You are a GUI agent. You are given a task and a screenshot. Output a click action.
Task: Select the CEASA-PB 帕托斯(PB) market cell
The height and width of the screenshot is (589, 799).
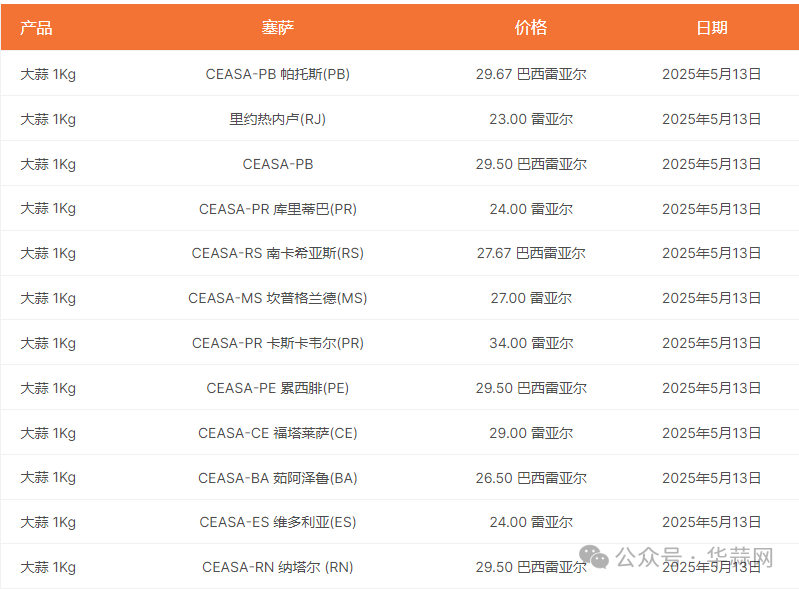click(277, 74)
